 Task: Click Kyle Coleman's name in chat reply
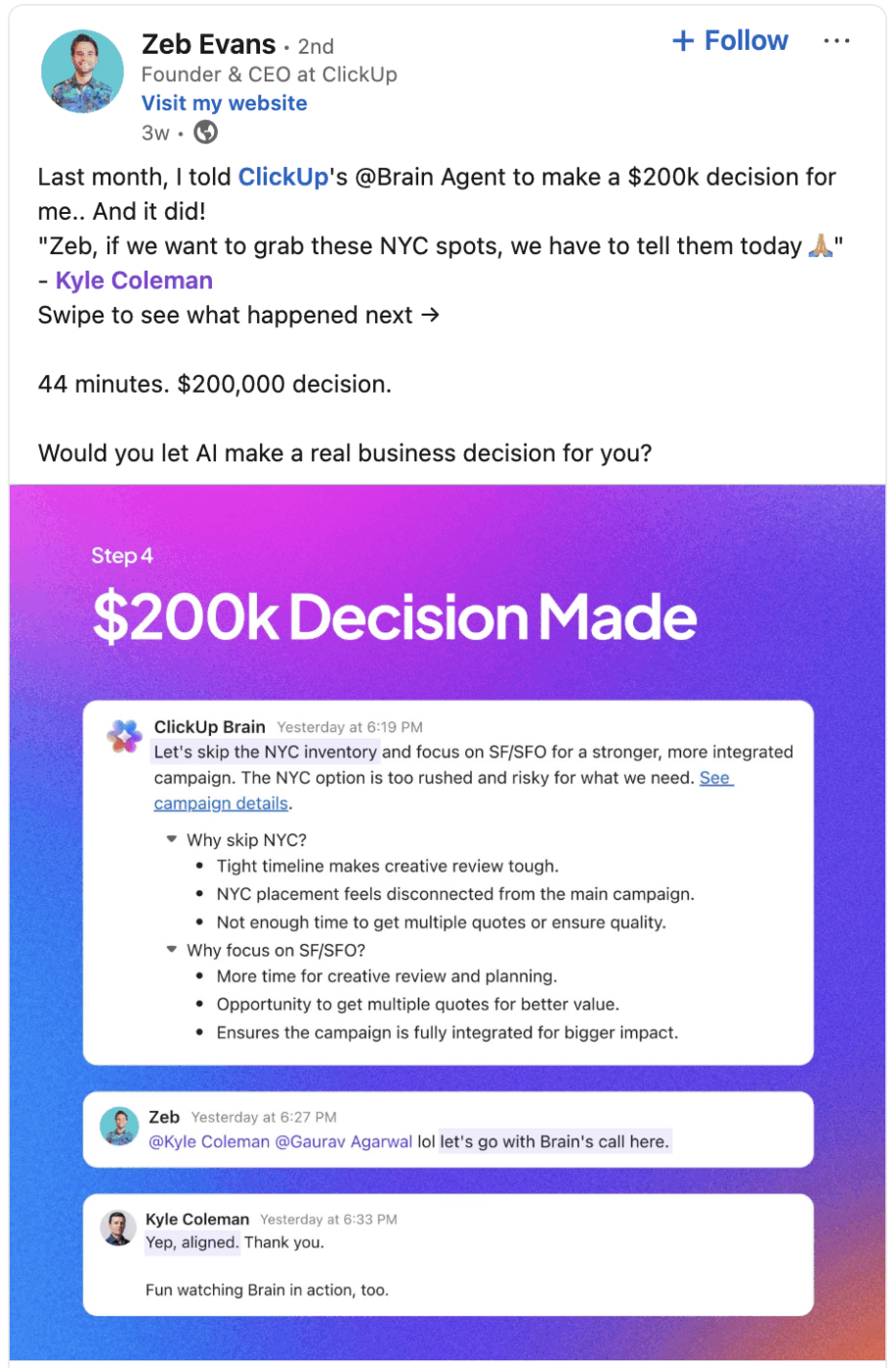pyautogui.click(x=197, y=1219)
